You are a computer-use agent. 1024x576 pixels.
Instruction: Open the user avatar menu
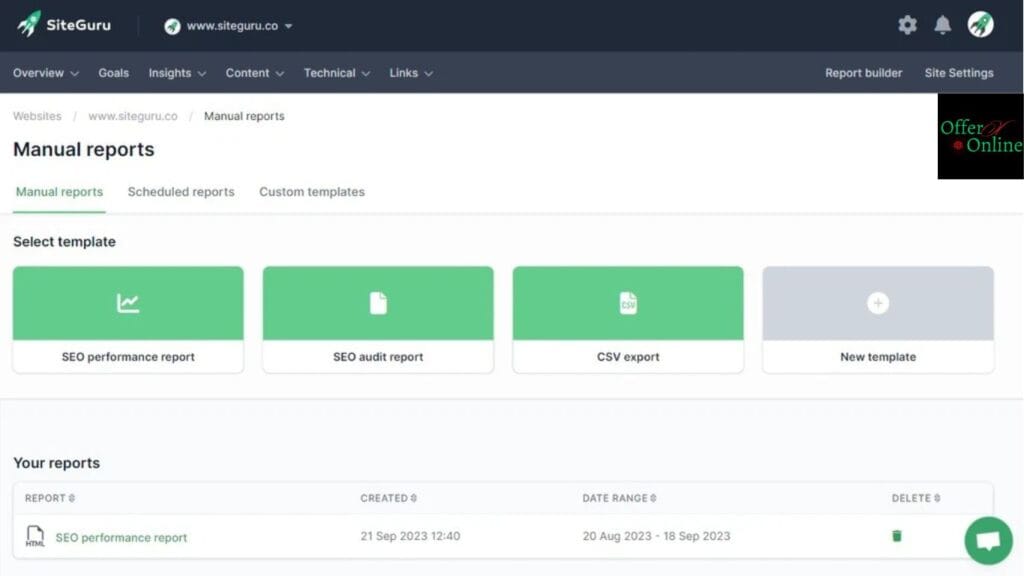980,25
